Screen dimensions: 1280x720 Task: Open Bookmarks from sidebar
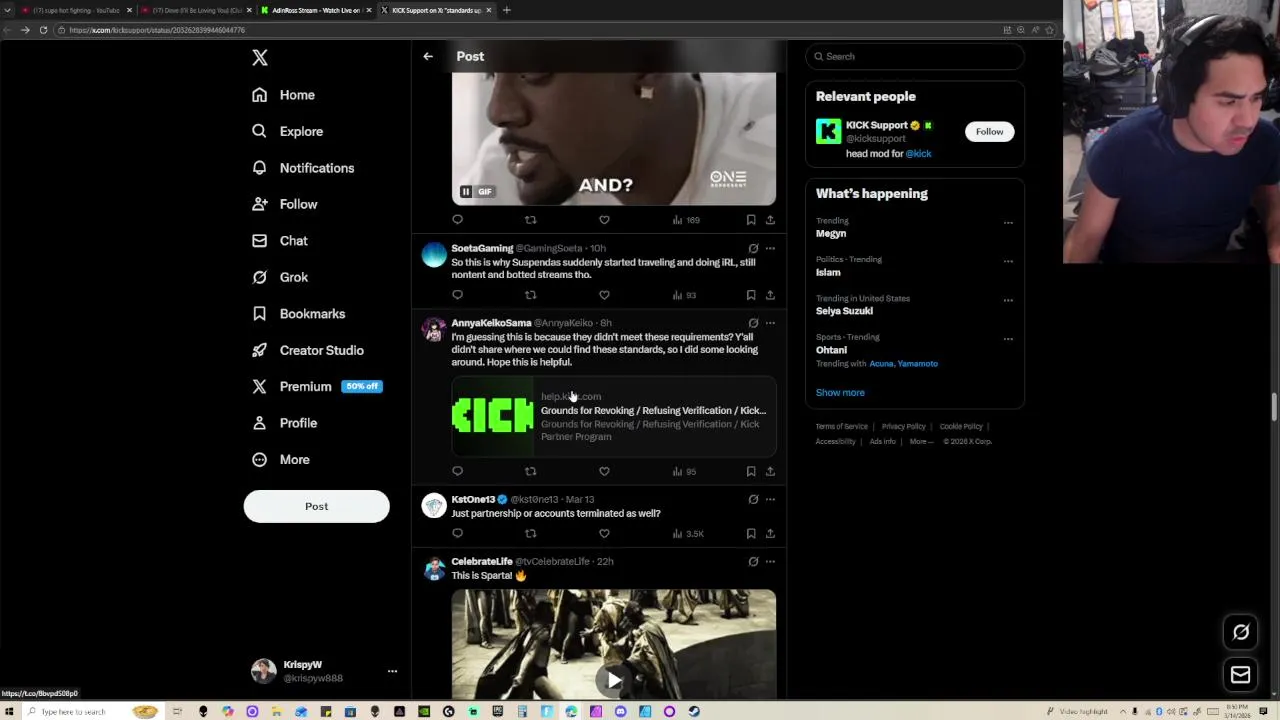[x=298, y=314]
